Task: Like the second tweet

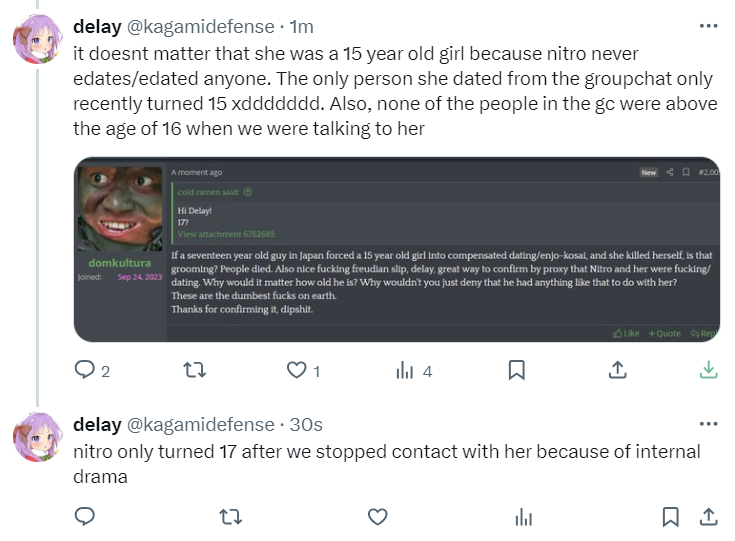Action: [x=377, y=517]
